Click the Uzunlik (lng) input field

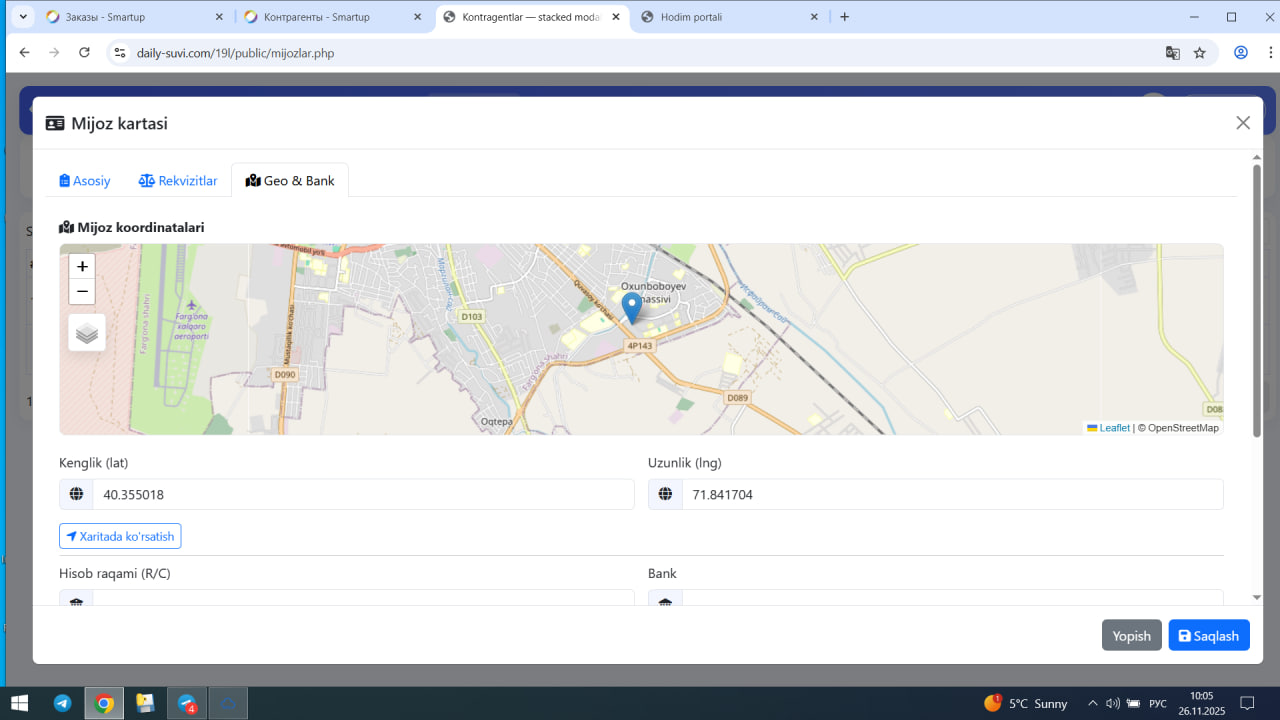pyautogui.click(x=952, y=494)
